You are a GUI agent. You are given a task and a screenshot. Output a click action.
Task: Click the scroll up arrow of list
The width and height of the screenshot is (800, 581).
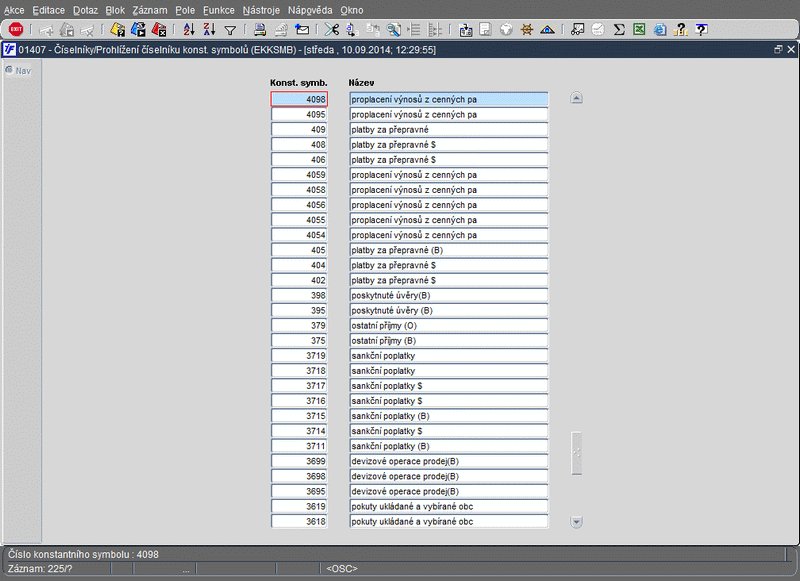tap(576, 97)
